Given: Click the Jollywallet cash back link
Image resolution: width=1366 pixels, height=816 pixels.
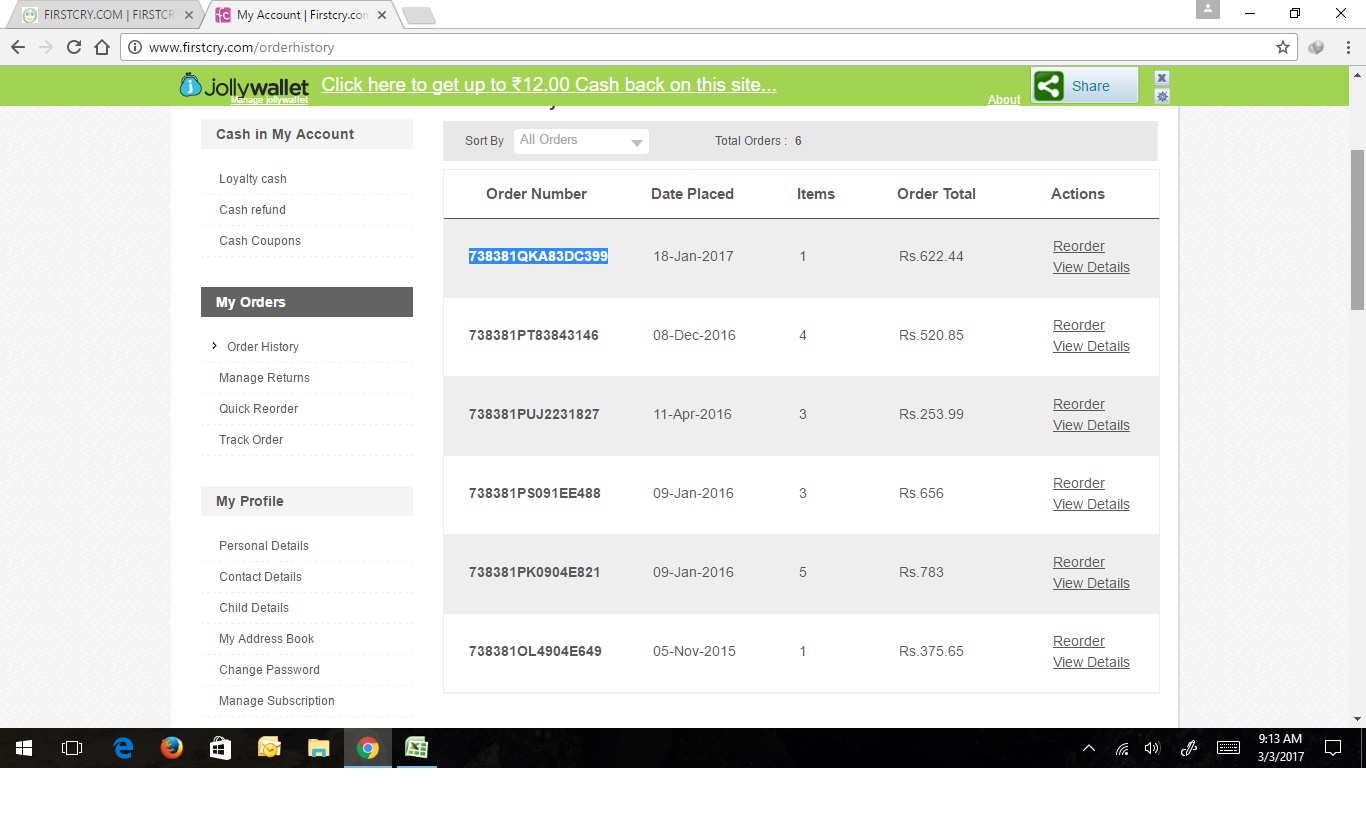Looking at the screenshot, I should 548,85.
